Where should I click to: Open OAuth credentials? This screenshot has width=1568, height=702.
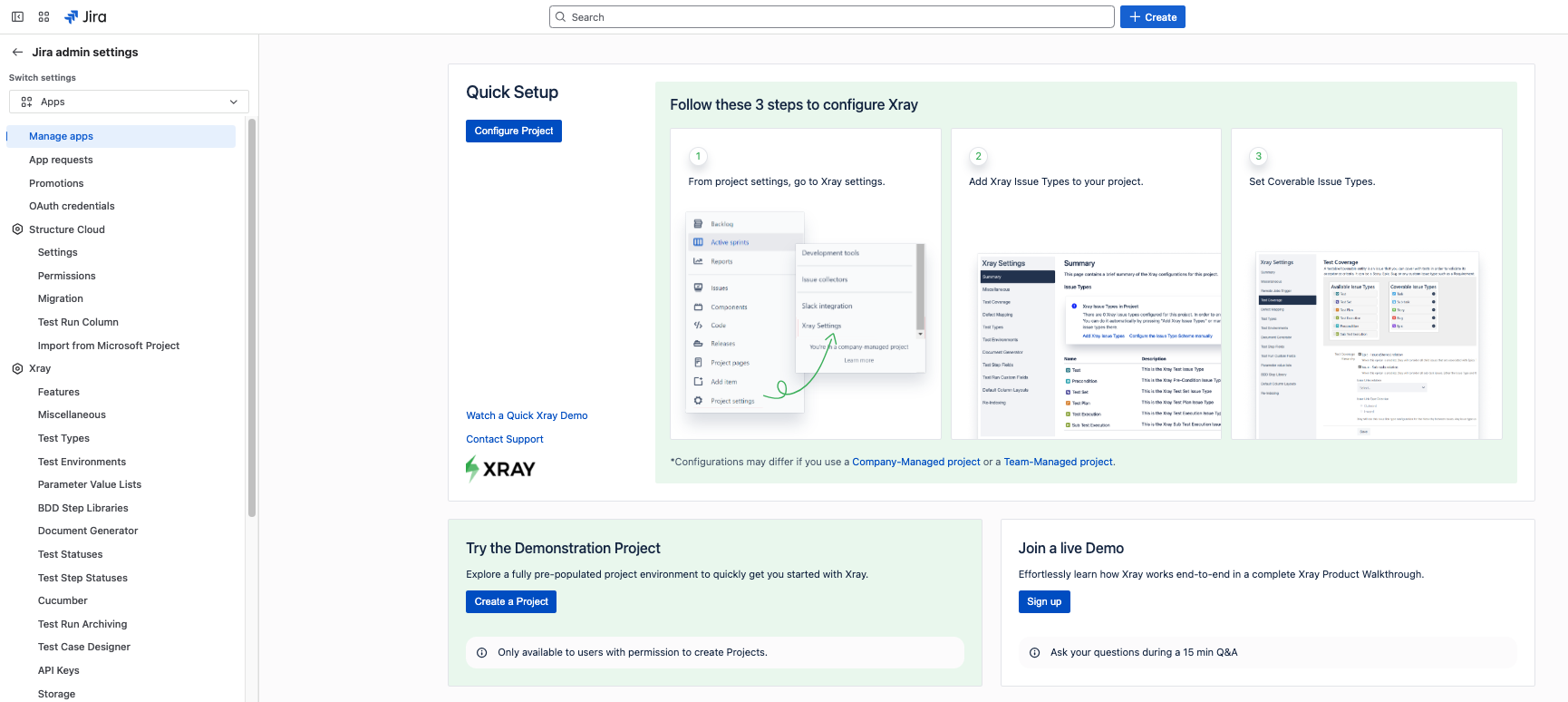click(x=72, y=206)
